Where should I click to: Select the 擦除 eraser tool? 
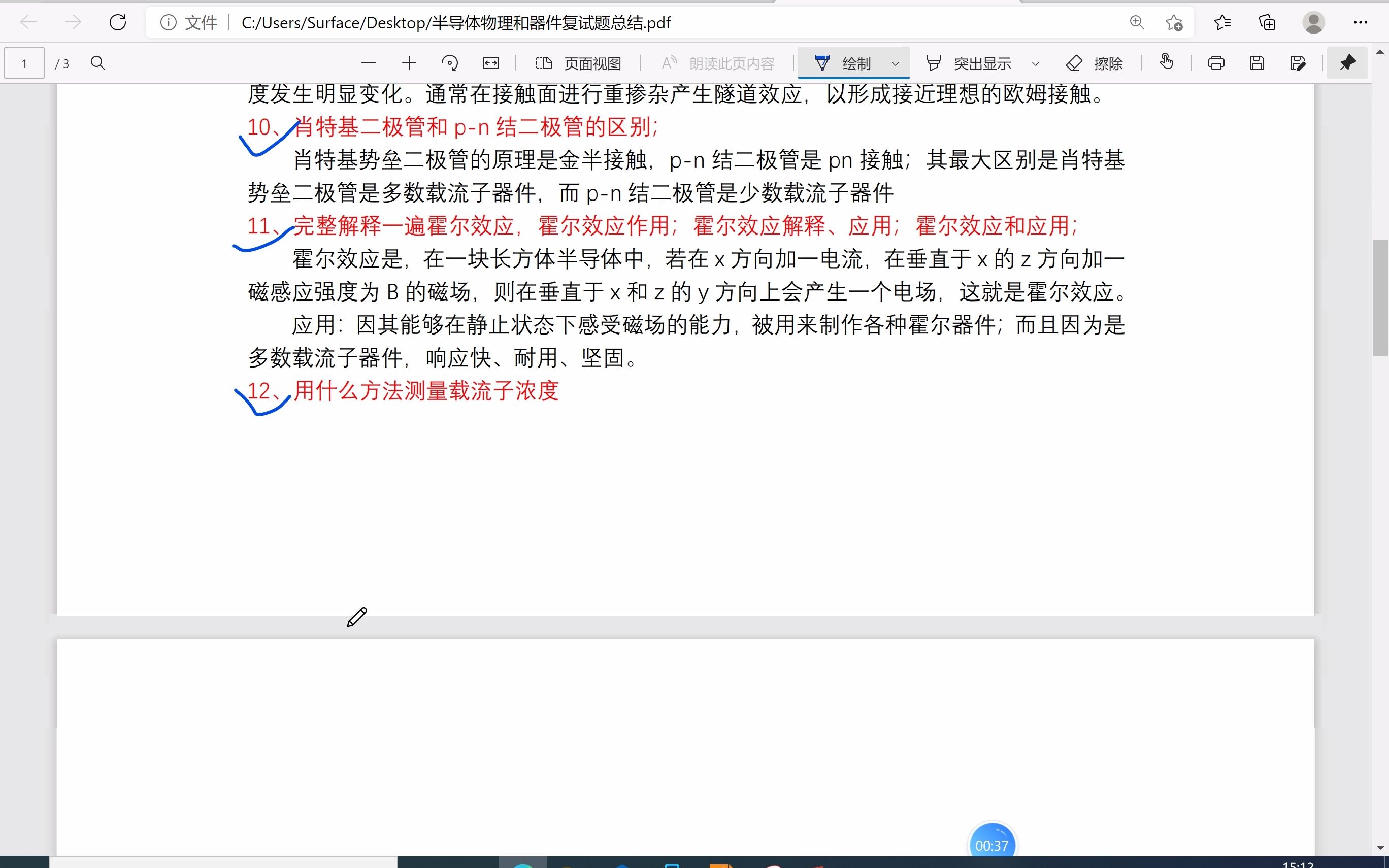[1094, 63]
